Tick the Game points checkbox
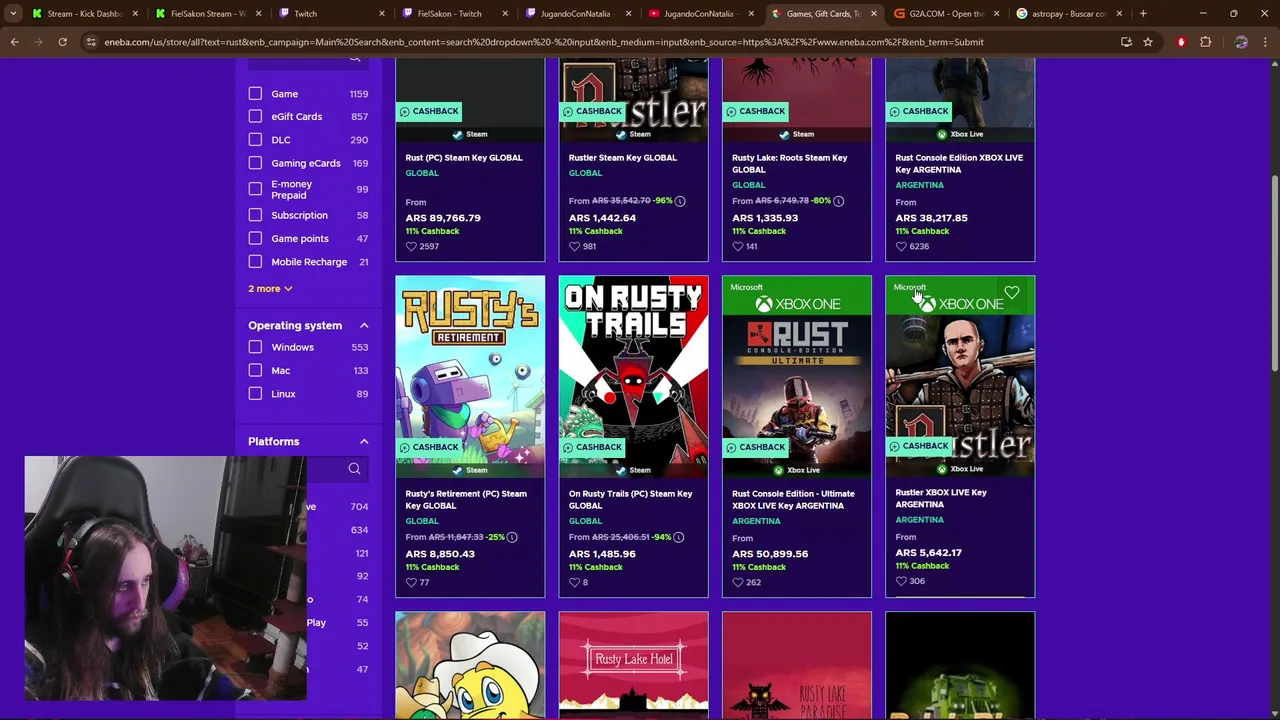 (255, 238)
